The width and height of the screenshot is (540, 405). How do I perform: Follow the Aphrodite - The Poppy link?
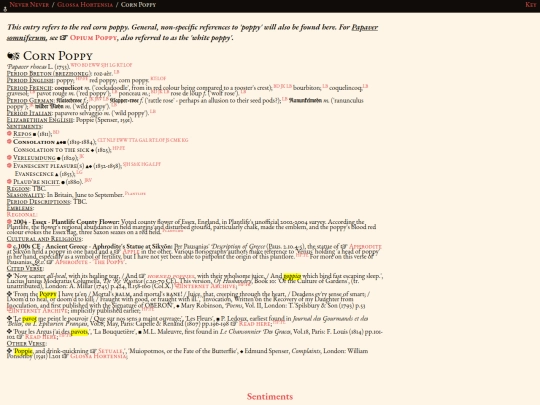click(89, 262)
